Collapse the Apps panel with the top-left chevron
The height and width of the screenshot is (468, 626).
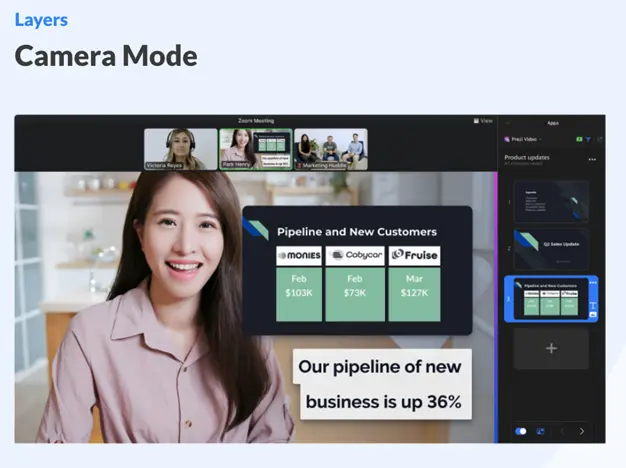[507, 122]
